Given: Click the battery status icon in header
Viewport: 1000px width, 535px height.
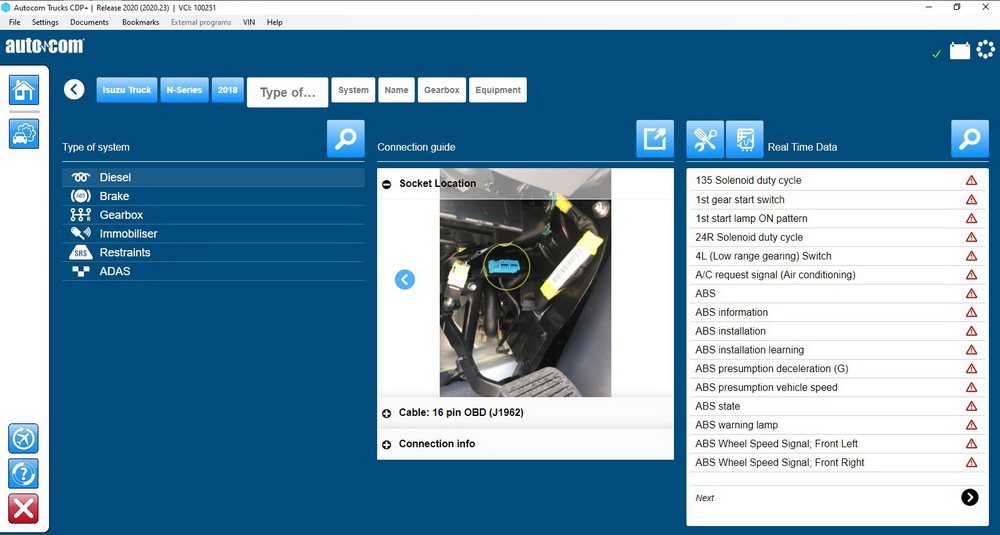Looking at the screenshot, I should pos(960,51).
